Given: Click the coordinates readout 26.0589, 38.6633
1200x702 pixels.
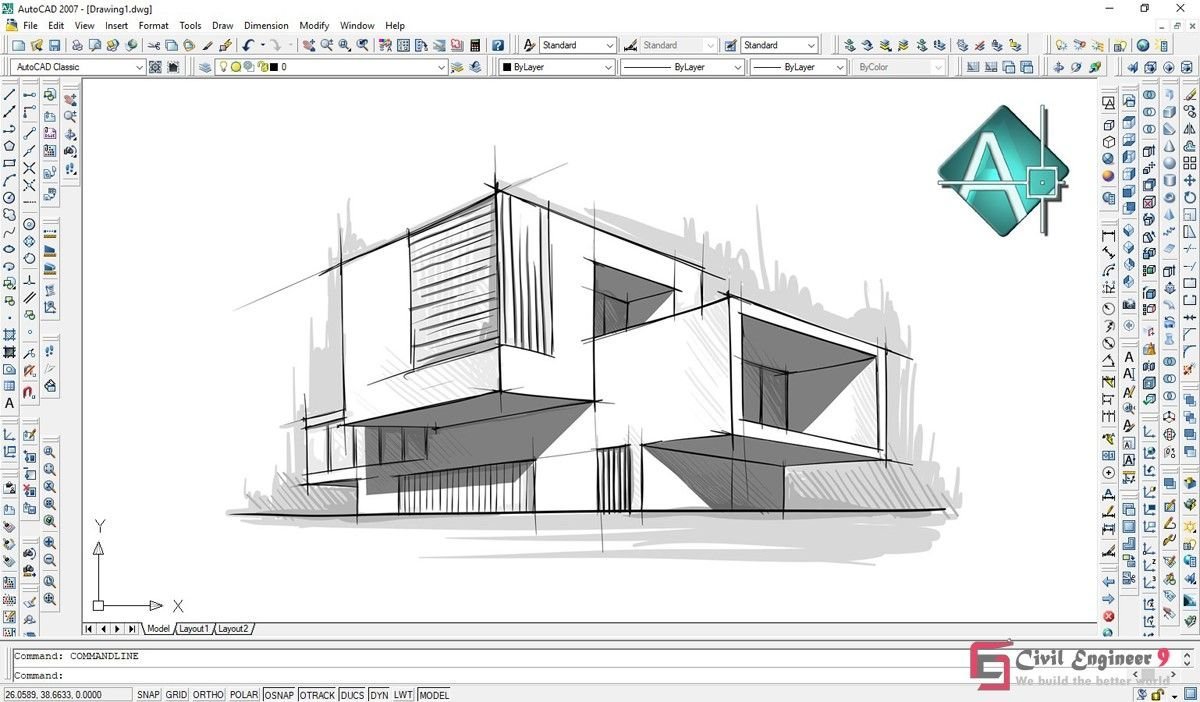Looking at the screenshot, I should coord(68,694).
